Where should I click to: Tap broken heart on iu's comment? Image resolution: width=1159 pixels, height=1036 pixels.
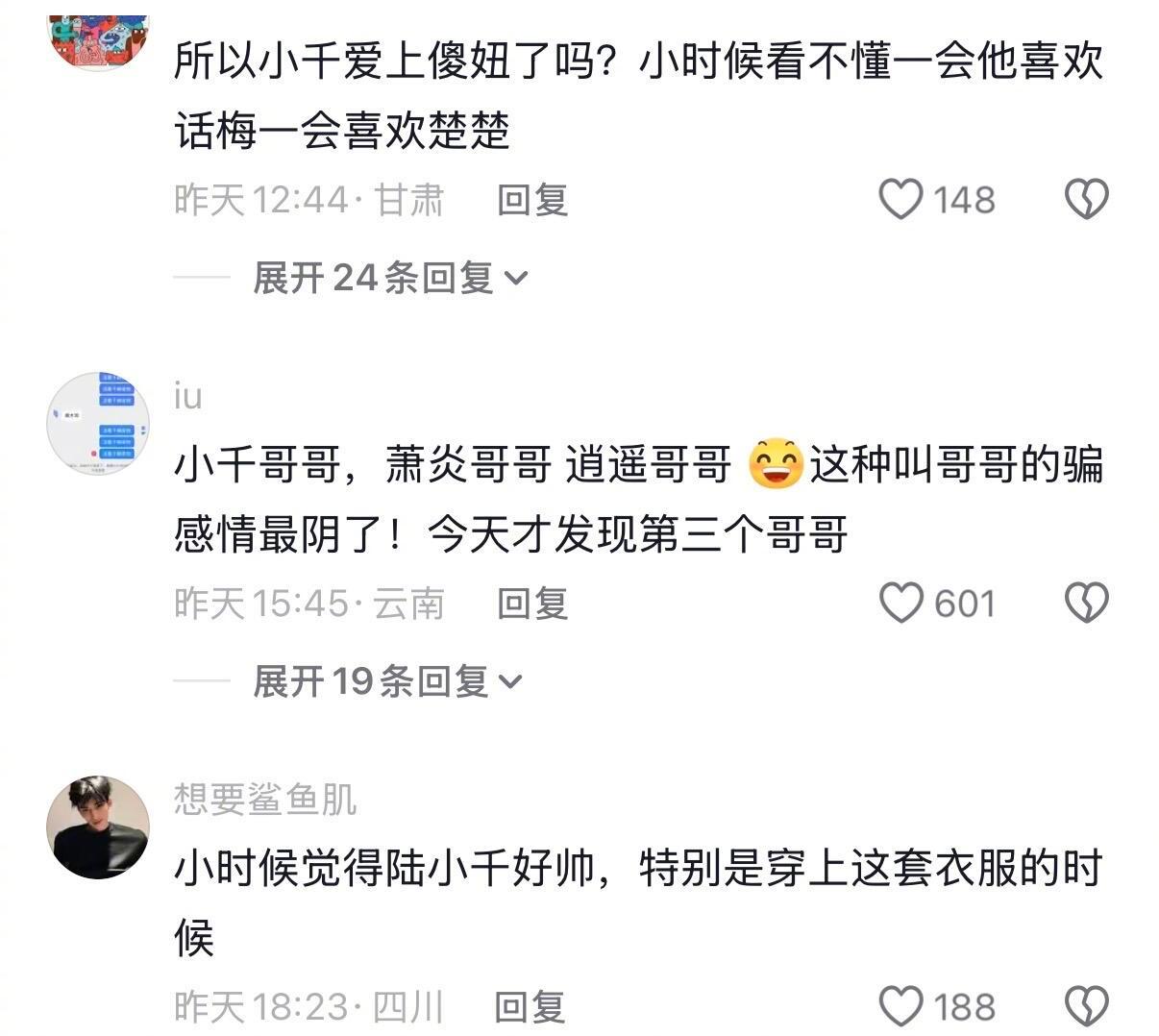click(x=1087, y=604)
